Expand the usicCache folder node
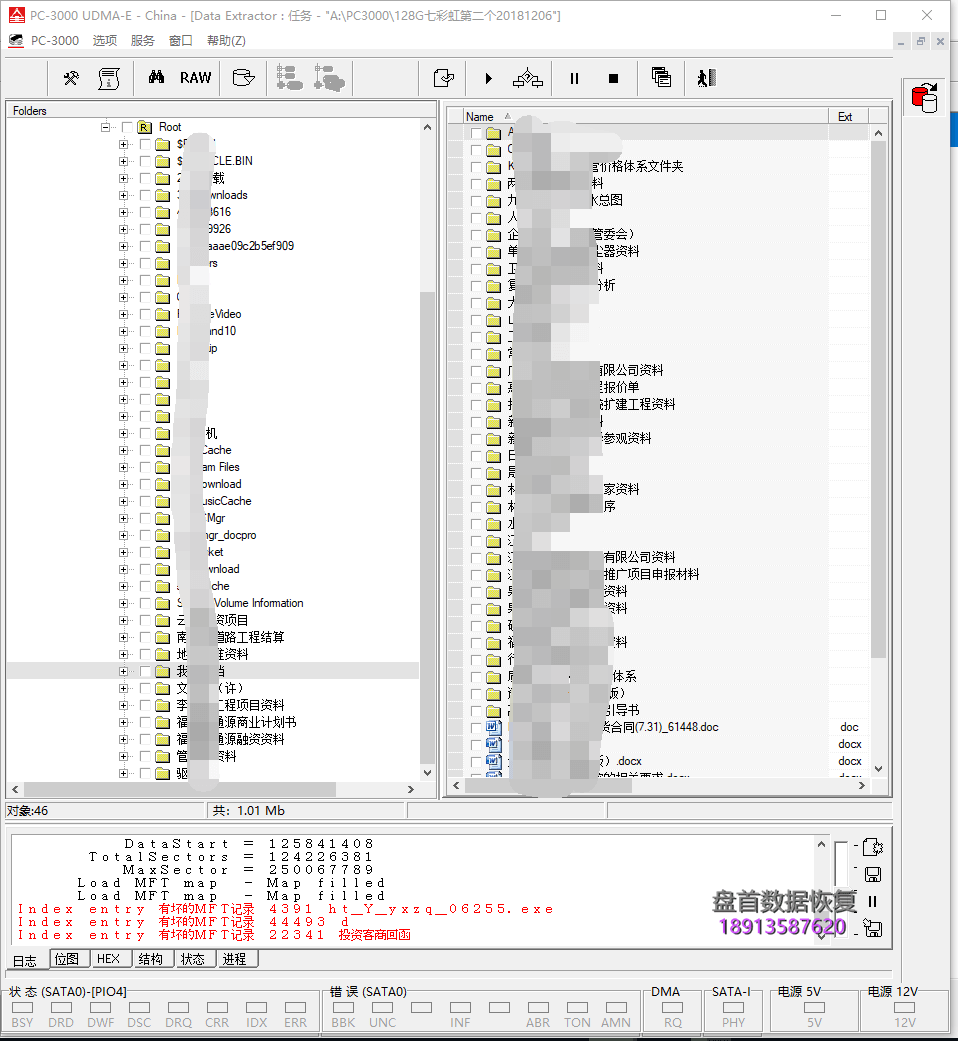The height and width of the screenshot is (1041, 958). (123, 501)
